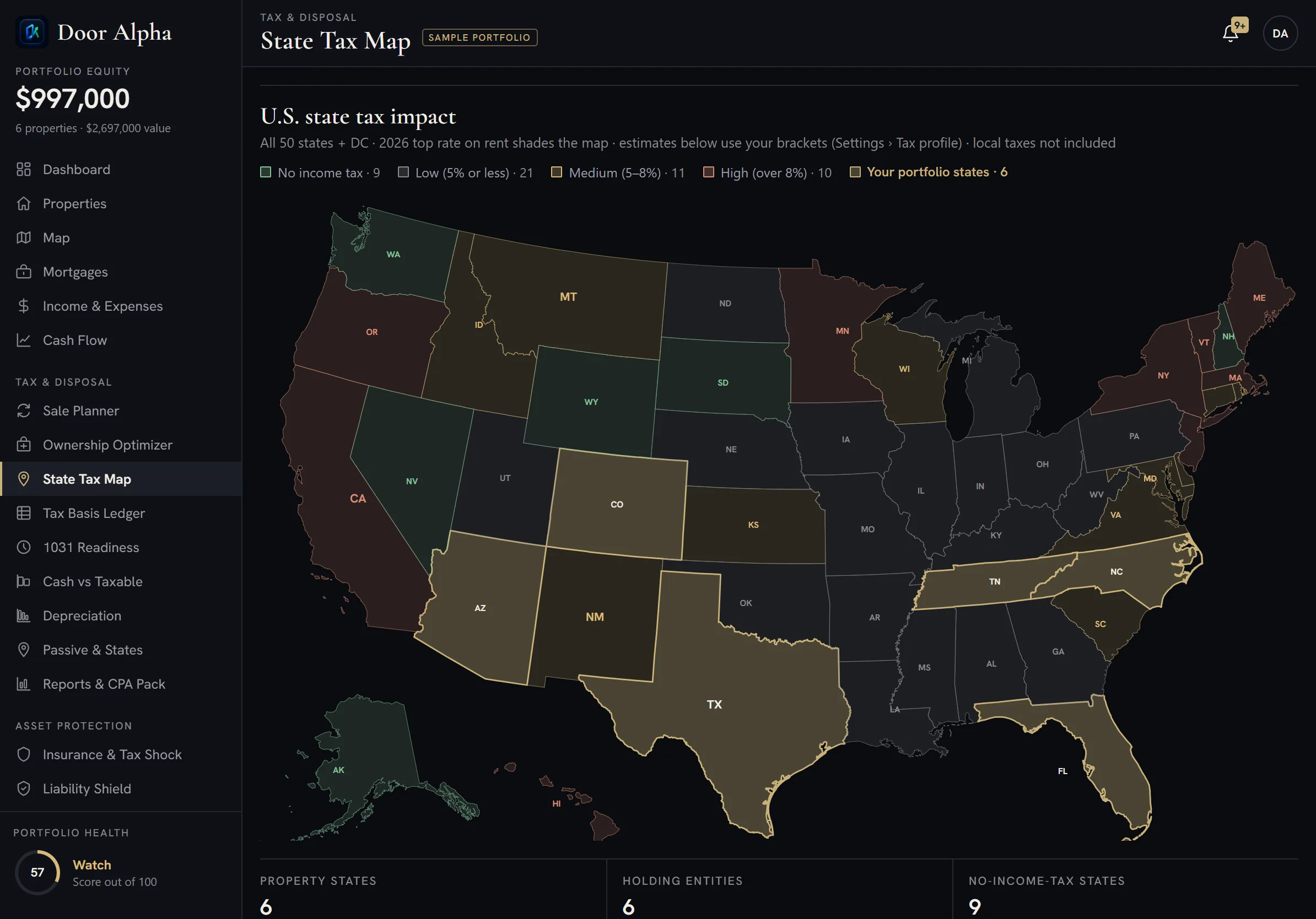Click the Reports & CPA Pack icon
1316x919 pixels.
(24, 684)
